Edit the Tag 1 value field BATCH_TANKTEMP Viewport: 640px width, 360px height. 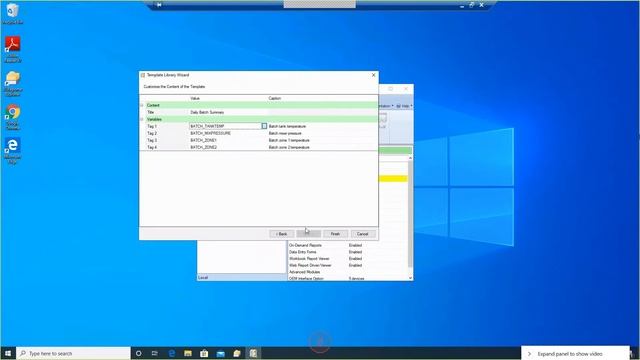pyautogui.click(x=225, y=126)
